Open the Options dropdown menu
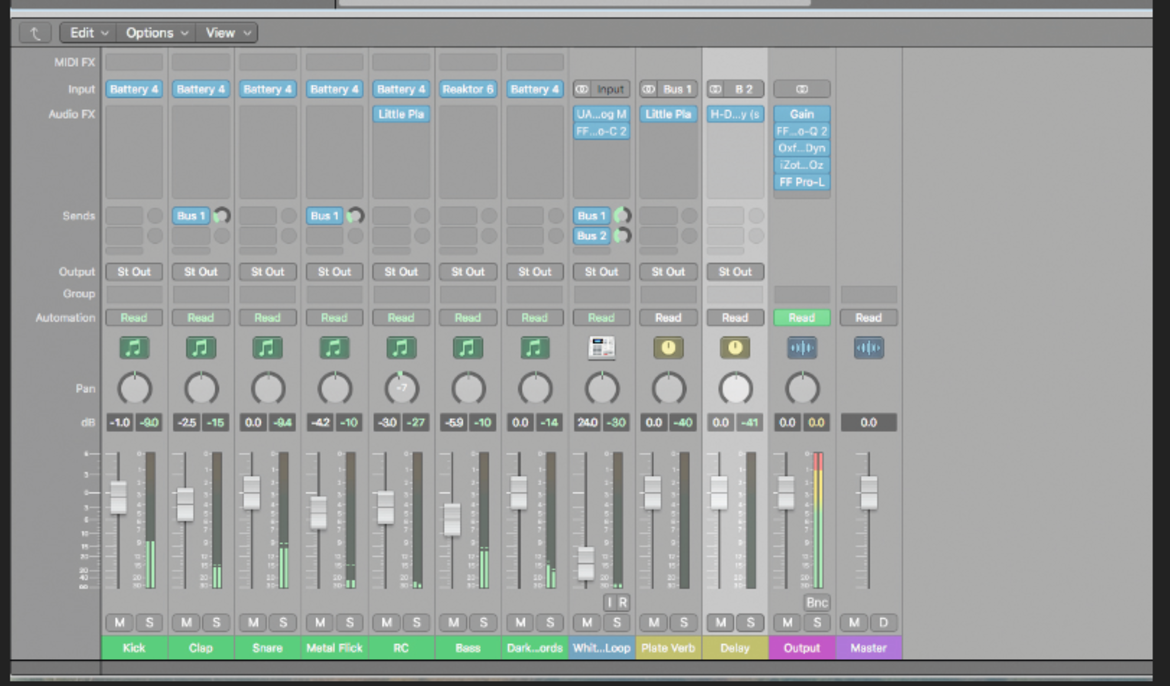1170x686 pixels. pos(156,33)
